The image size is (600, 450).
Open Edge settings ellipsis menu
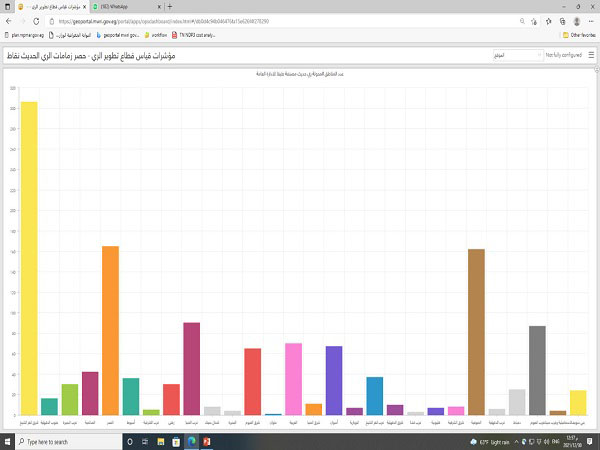click(x=591, y=20)
